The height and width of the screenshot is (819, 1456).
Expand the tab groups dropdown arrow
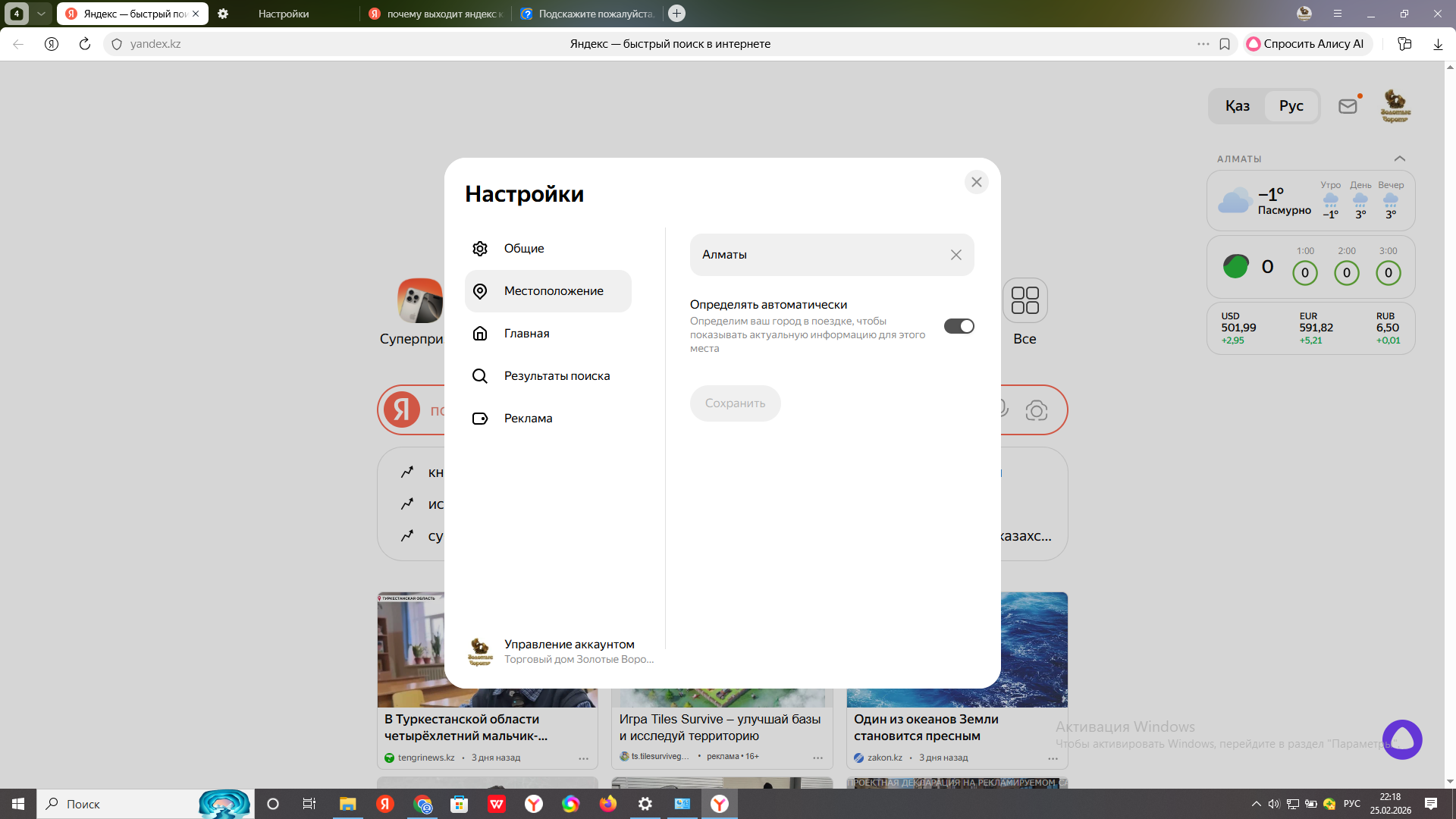click(41, 14)
